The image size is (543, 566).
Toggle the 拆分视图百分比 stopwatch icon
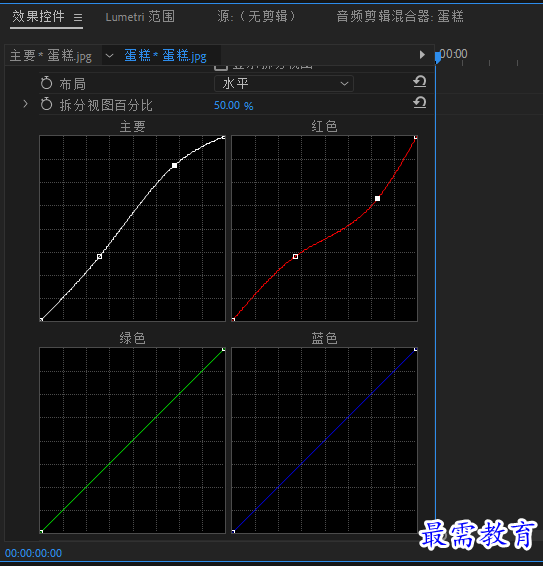click(46, 104)
